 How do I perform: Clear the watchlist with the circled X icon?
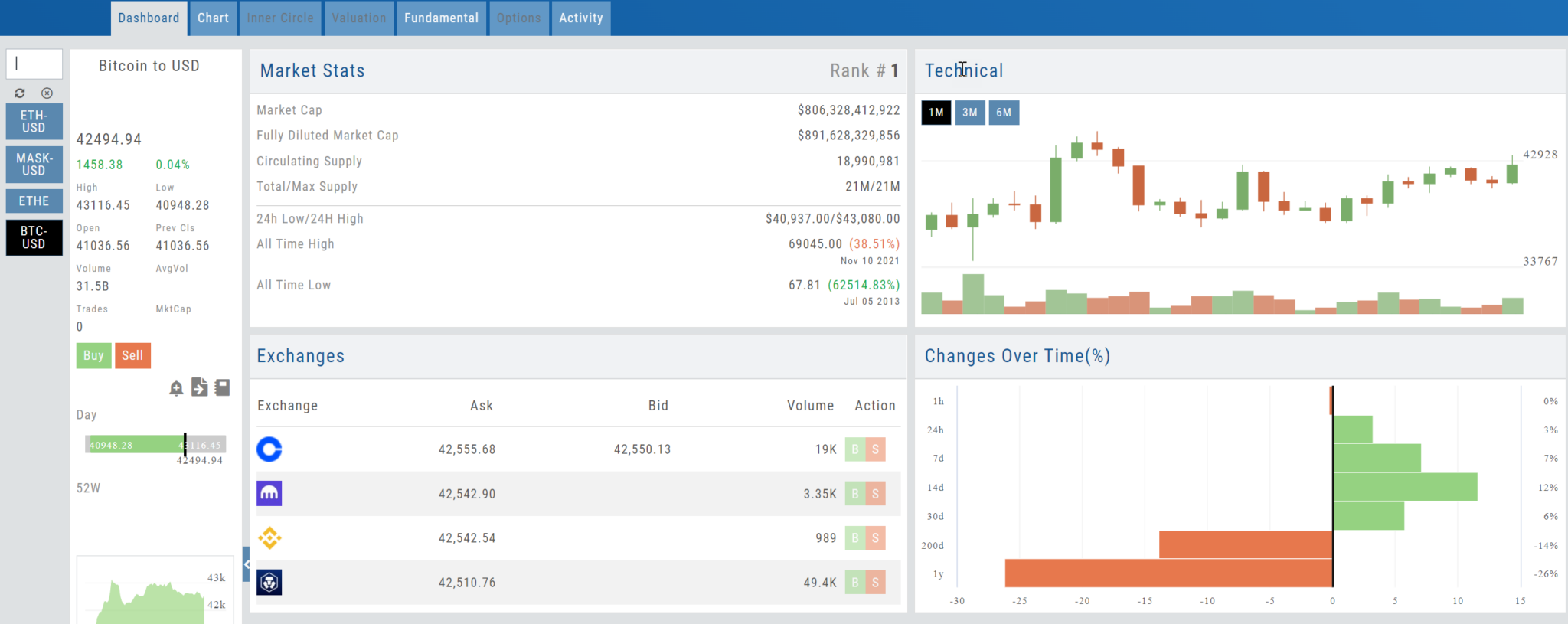click(x=47, y=93)
